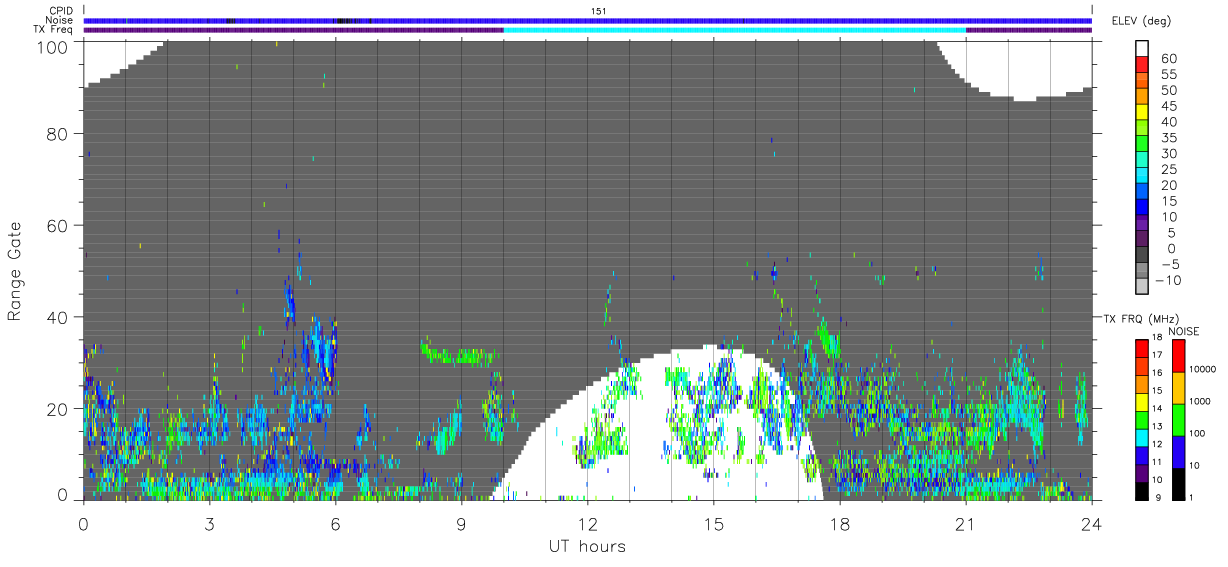Click the blue Noise strip above the plot
This screenshot has height=567, width=1228.
click(588, 20)
